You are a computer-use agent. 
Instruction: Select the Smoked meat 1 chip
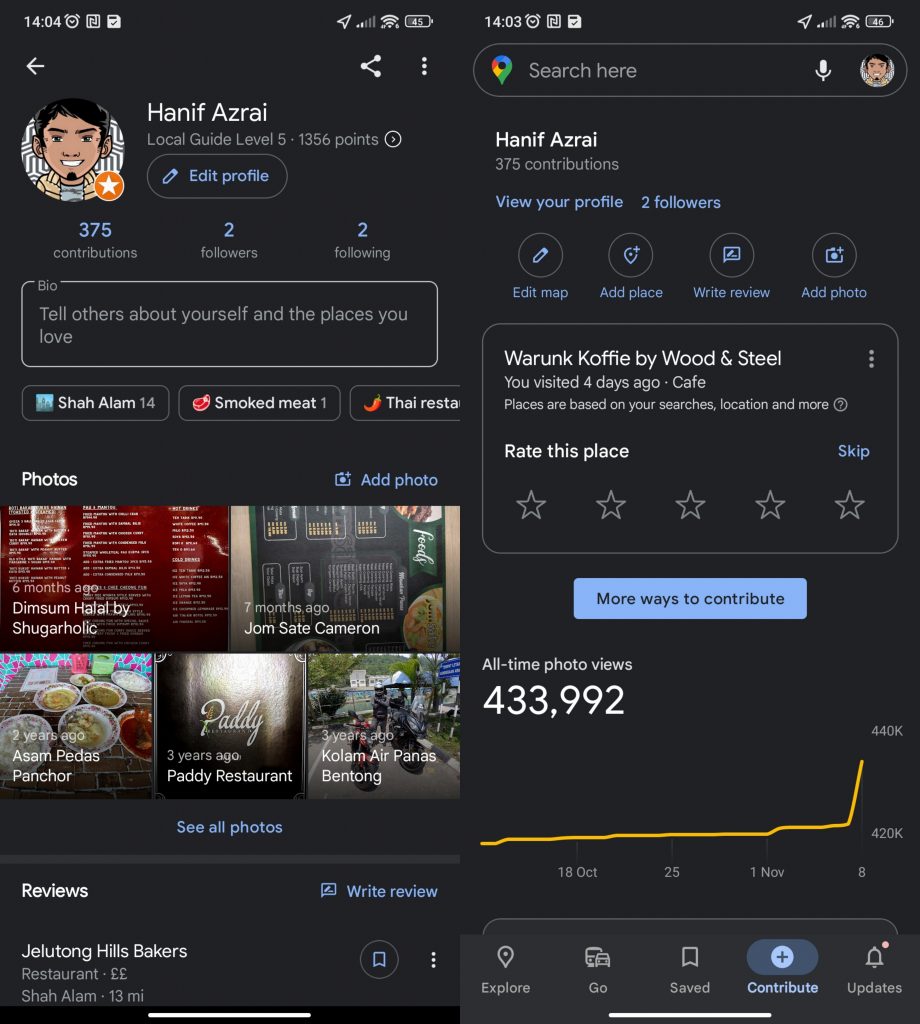(x=259, y=403)
